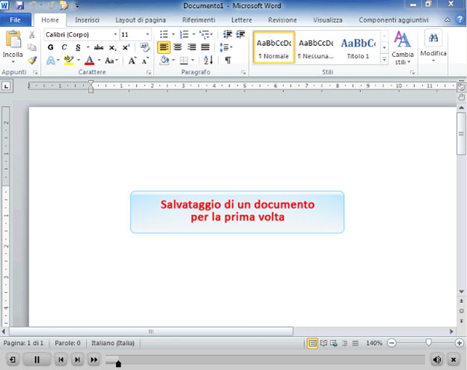Open the Lettere tab
This screenshot has height=370, width=467.
(x=242, y=20)
